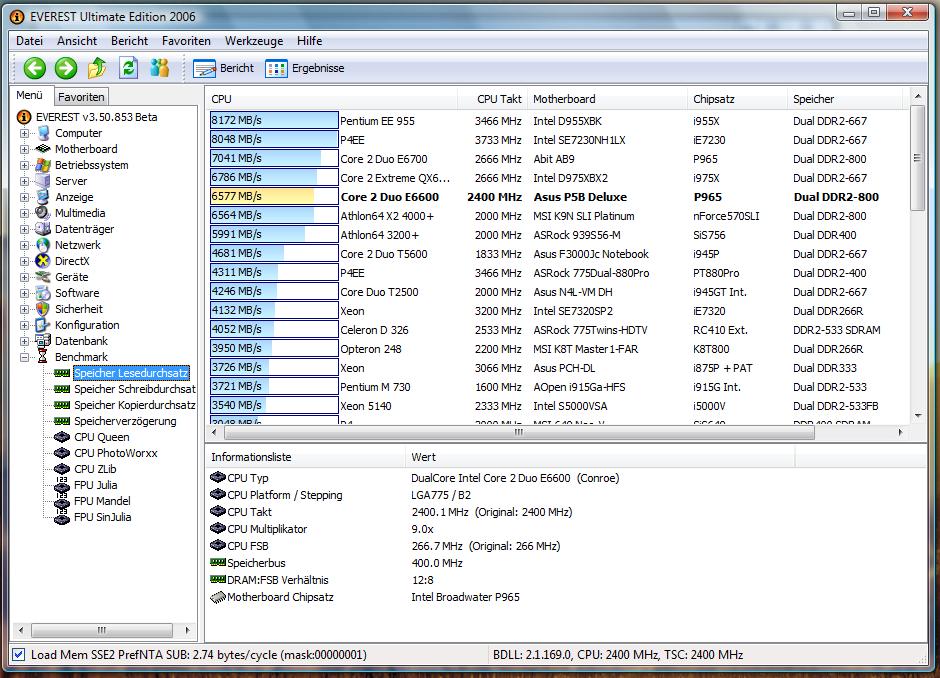Viewport: 940px width, 678px height.
Task: Expand the Multimedia tree node
Action: coord(25,213)
